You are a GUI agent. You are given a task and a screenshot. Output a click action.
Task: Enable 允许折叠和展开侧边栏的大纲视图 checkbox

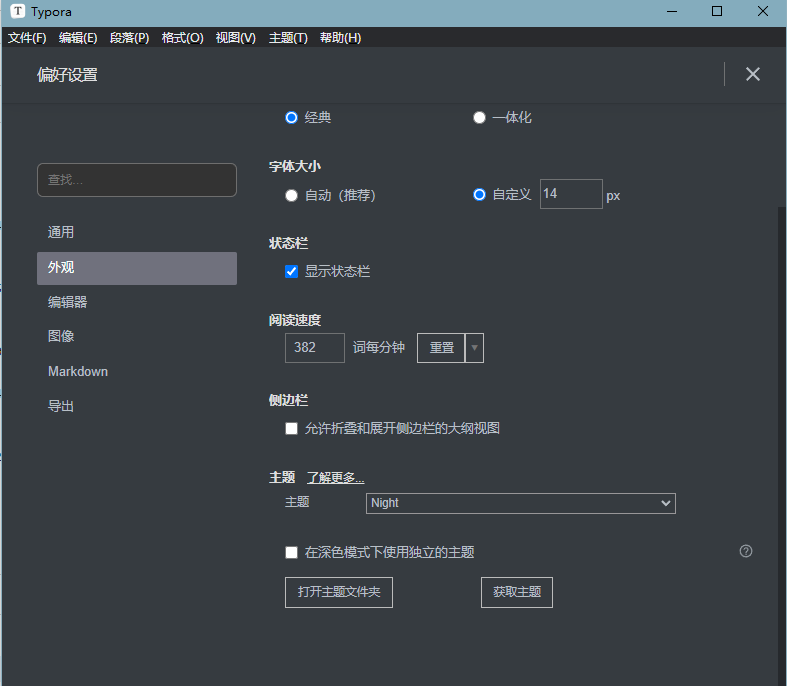[291, 429]
